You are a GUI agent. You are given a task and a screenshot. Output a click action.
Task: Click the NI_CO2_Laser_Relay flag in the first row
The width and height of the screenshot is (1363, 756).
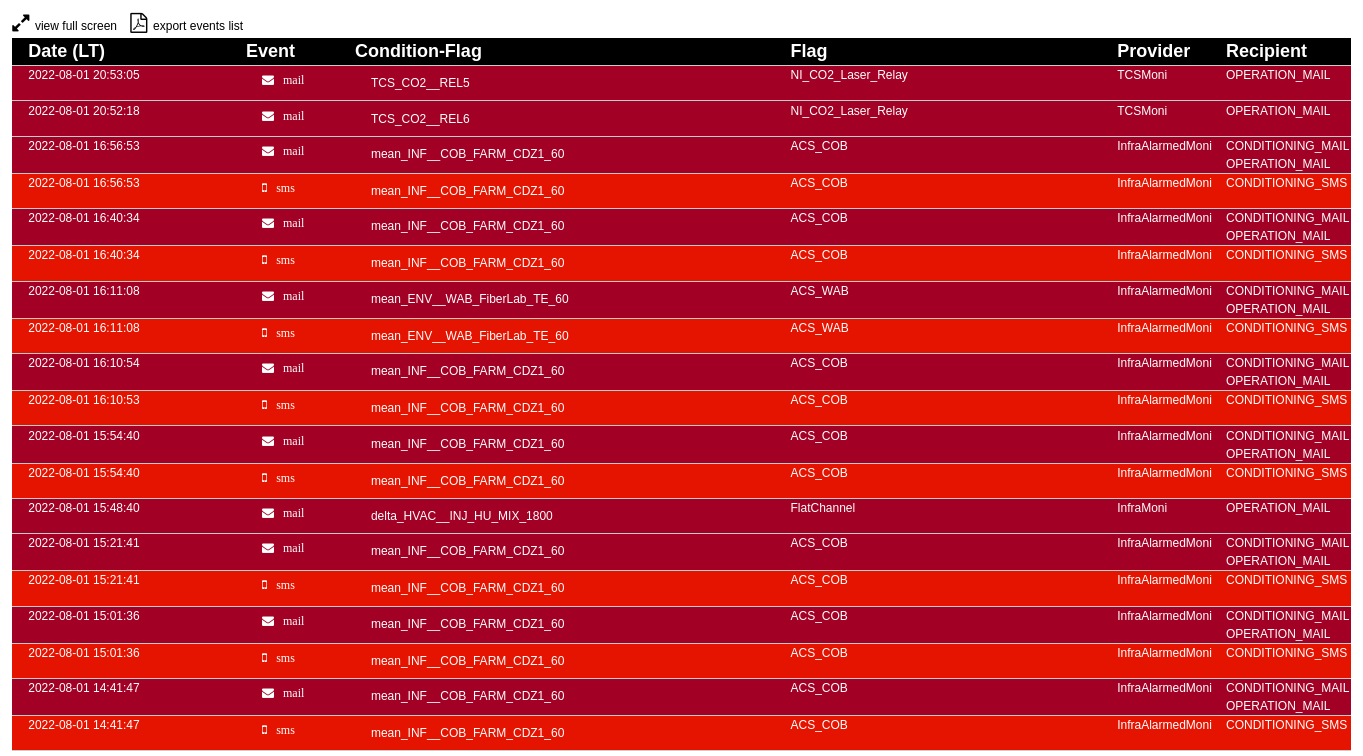(x=849, y=75)
